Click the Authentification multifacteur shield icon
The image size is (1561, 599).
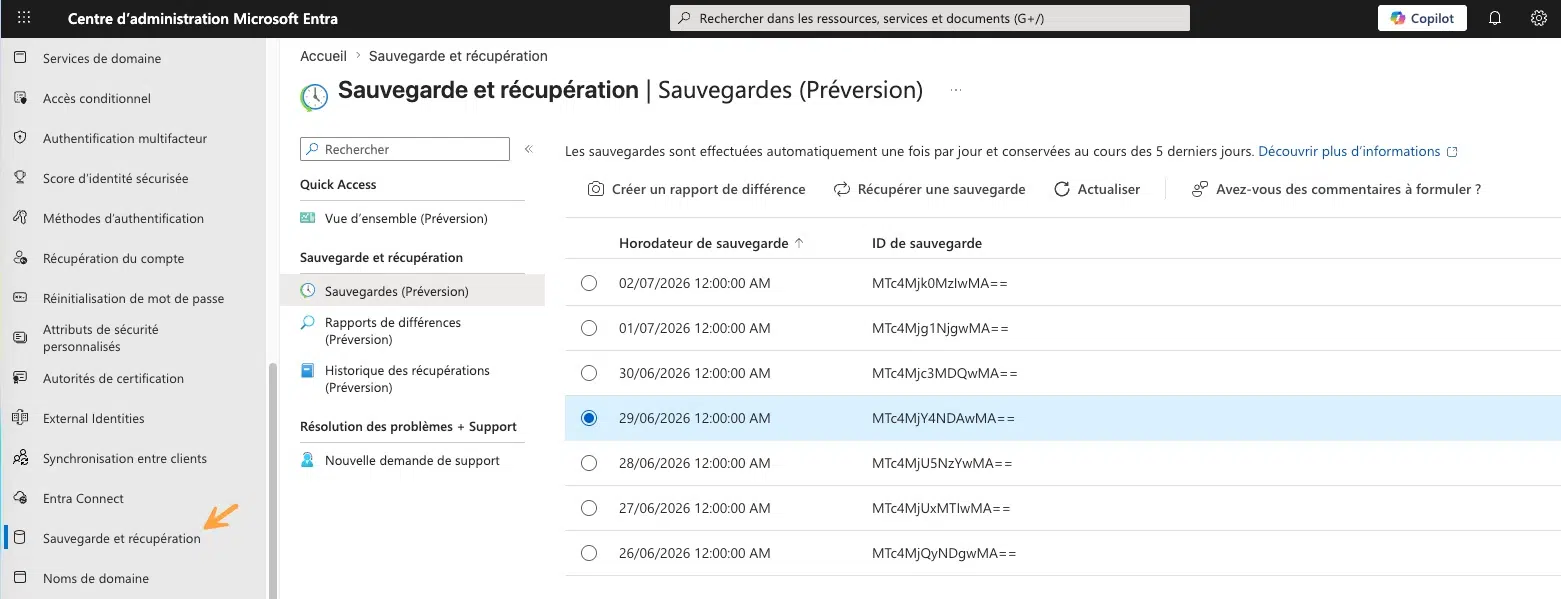point(20,138)
